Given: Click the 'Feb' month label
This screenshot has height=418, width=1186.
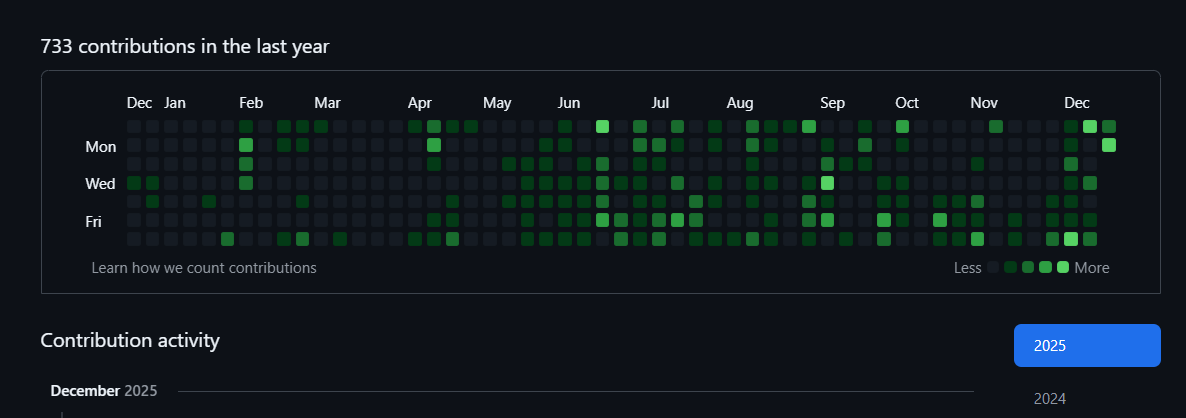Looking at the screenshot, I should (251, 103).
